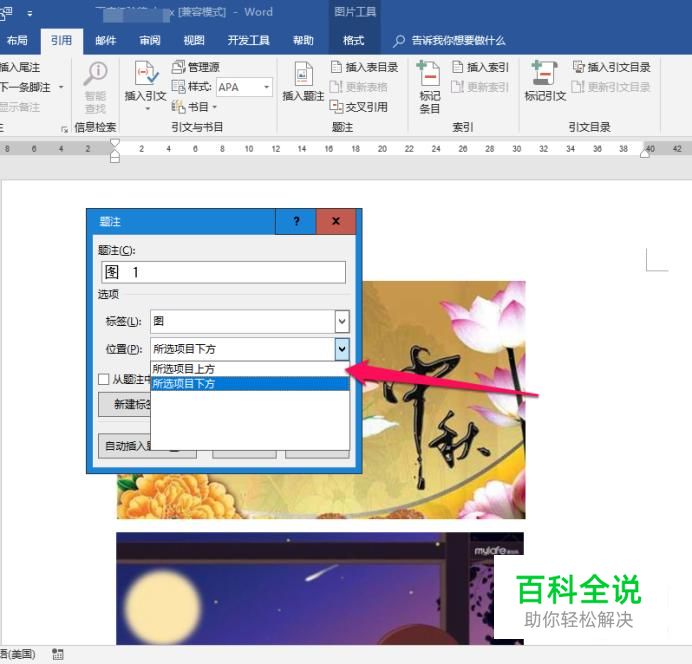Open the Picture Tools Format tab
This screenshot has width=692, height=664.
354,41
